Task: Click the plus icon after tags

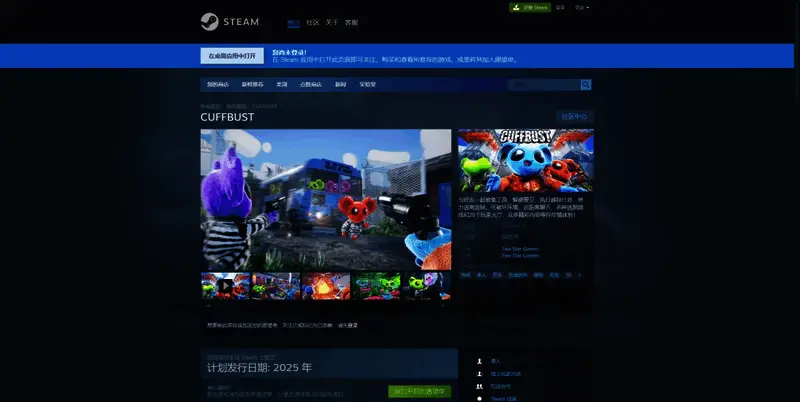Action: click(579, 274)
